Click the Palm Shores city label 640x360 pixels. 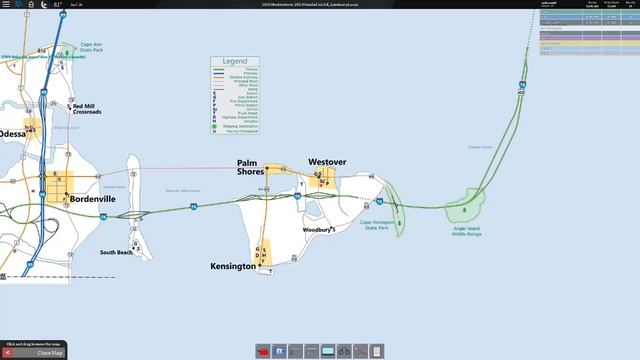coord(251,167)
